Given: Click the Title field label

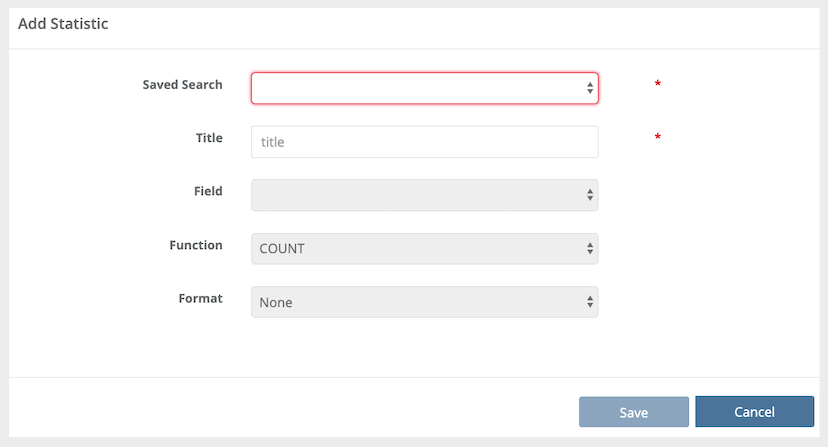Looking at the screenshot, I should [x=209, y=138].
